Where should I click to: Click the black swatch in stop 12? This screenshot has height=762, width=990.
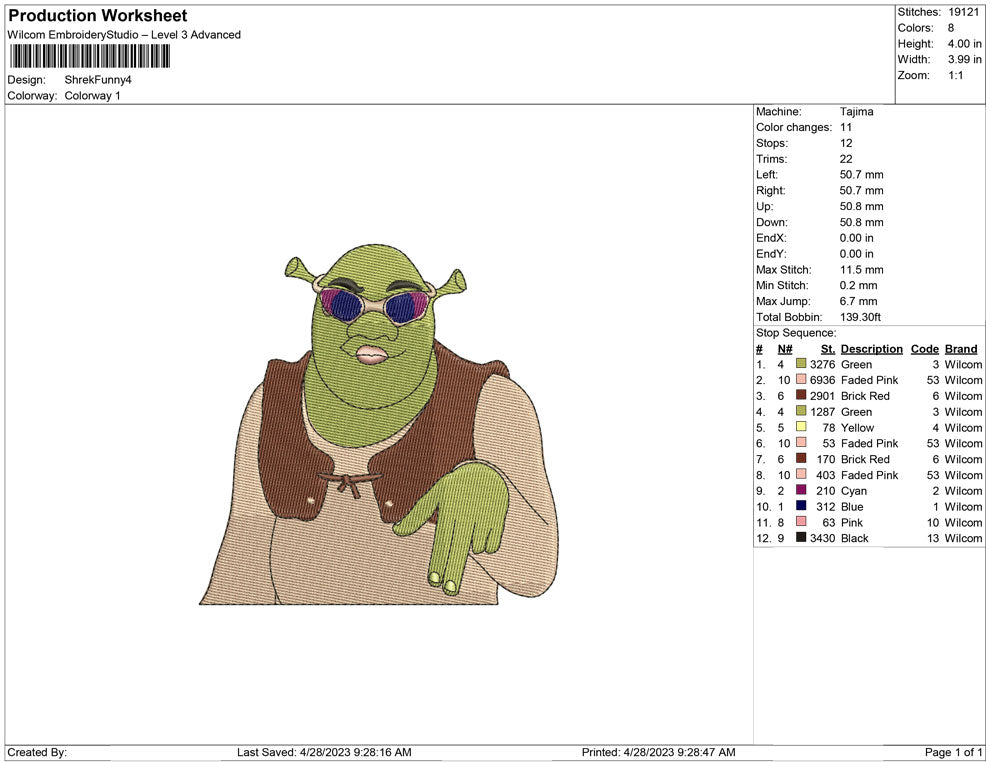coord(801,537)
